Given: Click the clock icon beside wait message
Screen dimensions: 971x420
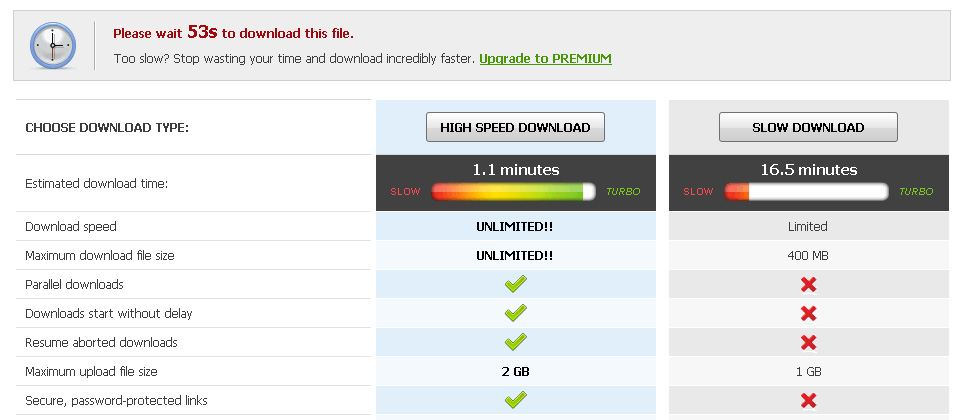Looking at the screenshot, I should tap(53, 45).
